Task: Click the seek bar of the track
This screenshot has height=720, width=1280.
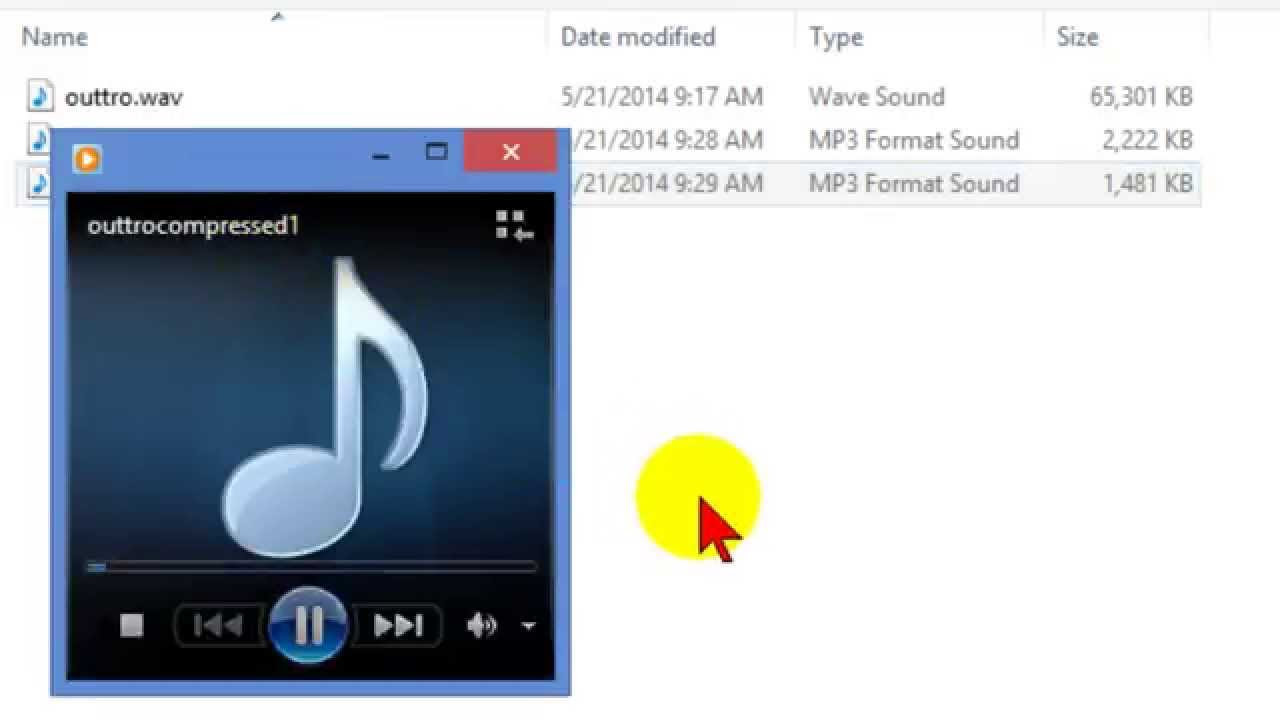Action: coord(311,567)
